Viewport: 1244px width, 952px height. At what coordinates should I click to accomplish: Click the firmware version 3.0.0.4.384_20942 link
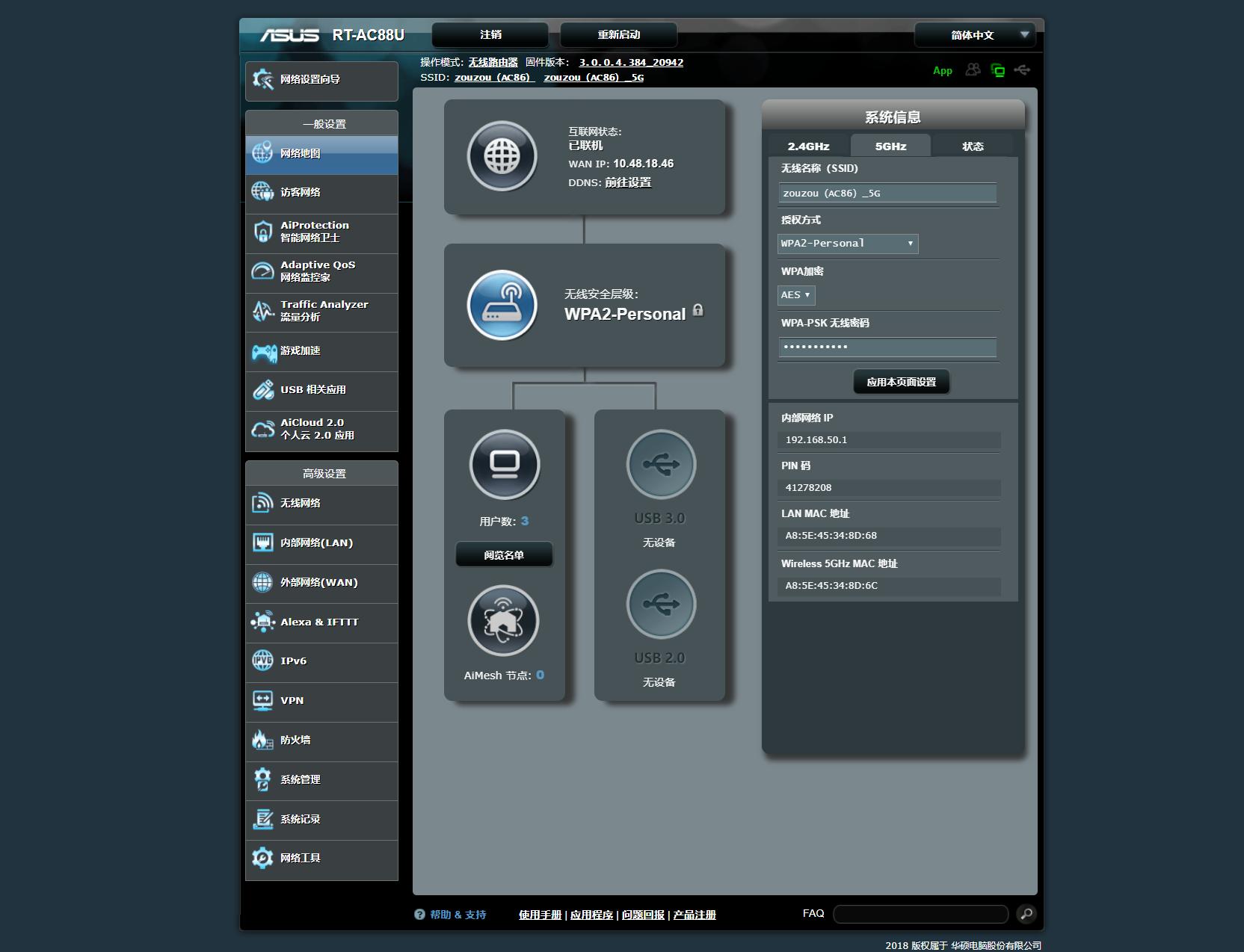[631, 63]
